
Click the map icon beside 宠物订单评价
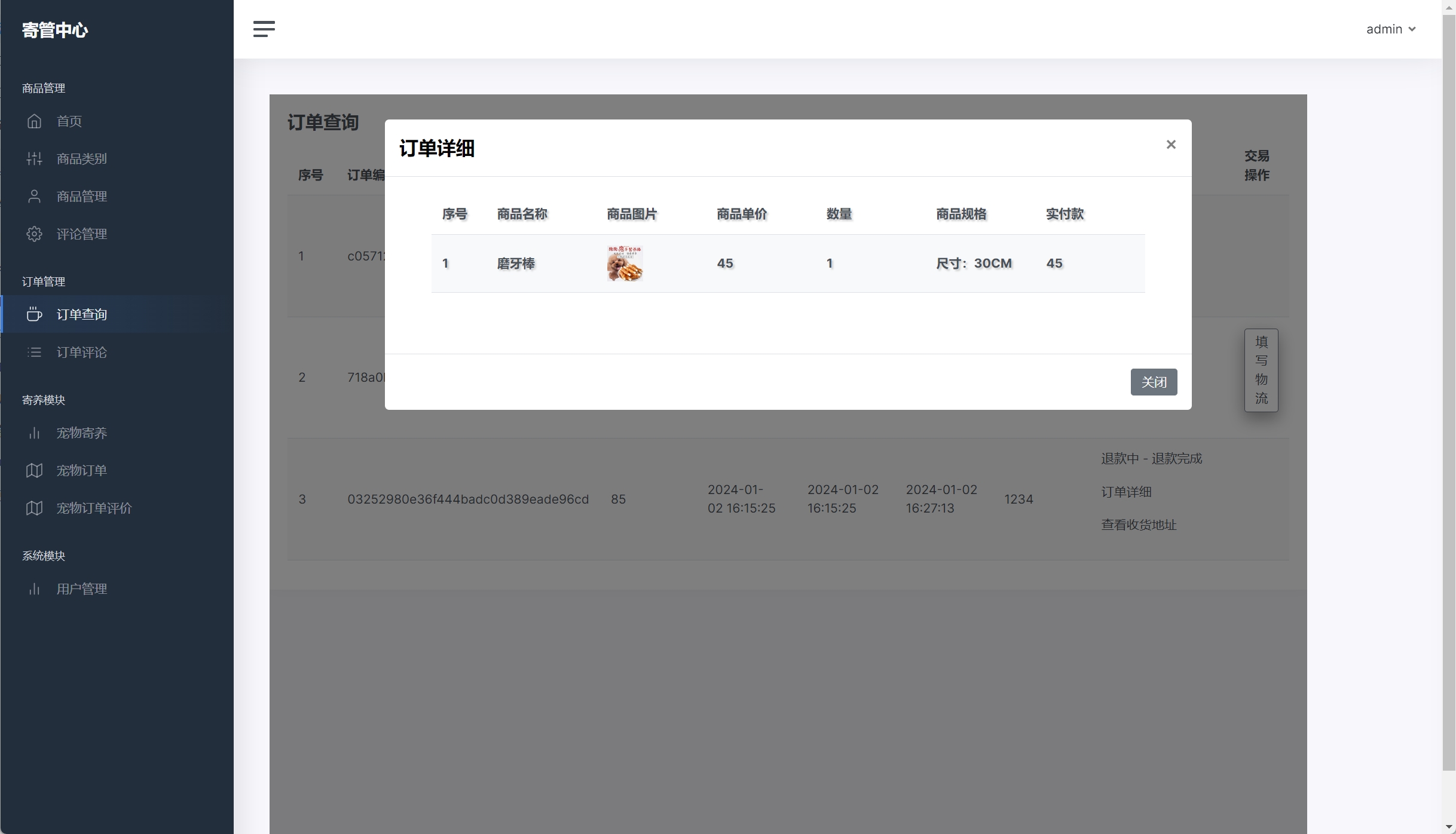(x=34, y=508)
